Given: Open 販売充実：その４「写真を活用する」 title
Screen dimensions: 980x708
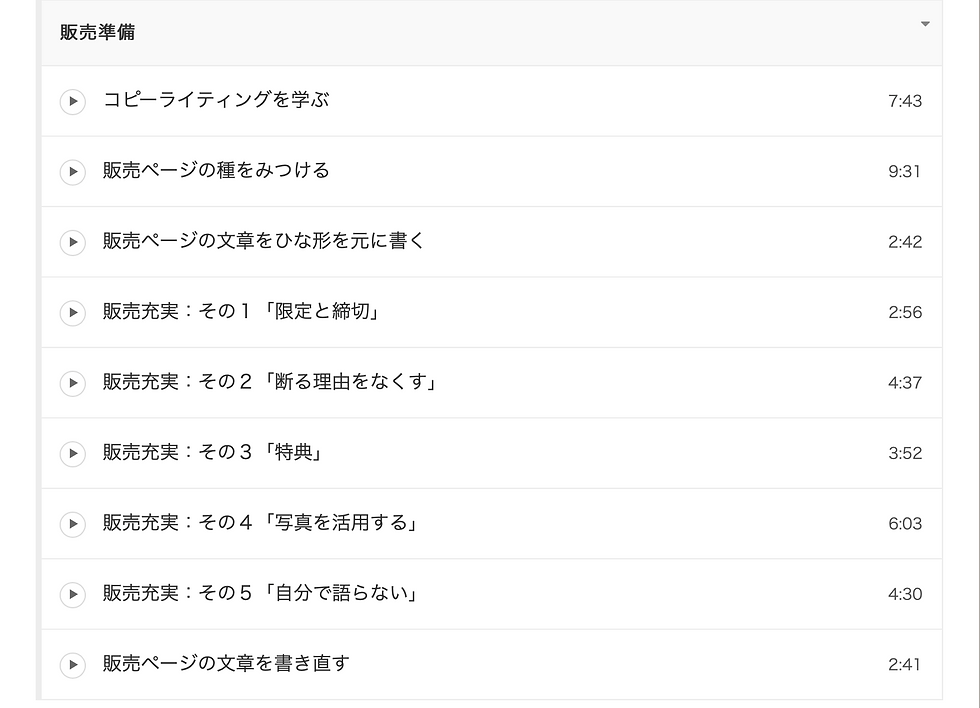Looking at the screenshot, I should click(260, 523).
